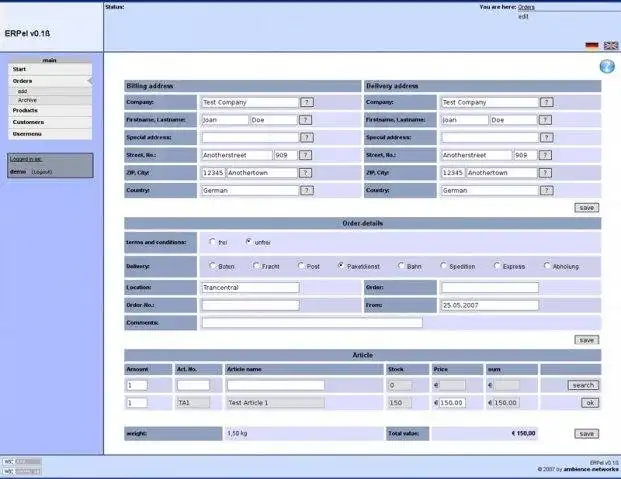Screen dimensions: 621x479
Task: Click the billing Special address field
Action: point(250,137)
